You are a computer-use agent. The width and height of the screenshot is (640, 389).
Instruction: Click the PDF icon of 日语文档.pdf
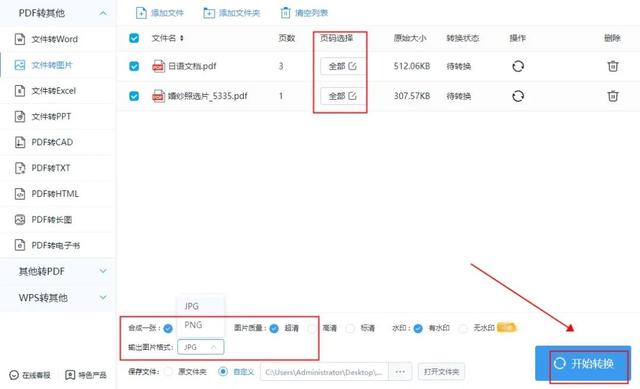click(x=158, y=66)
